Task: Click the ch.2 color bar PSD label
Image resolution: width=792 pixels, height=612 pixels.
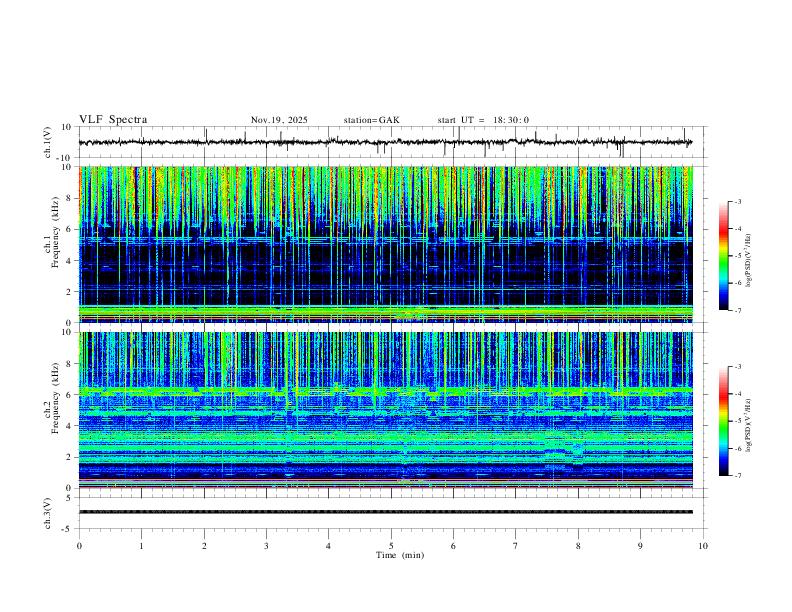Action: click(748, 425)
